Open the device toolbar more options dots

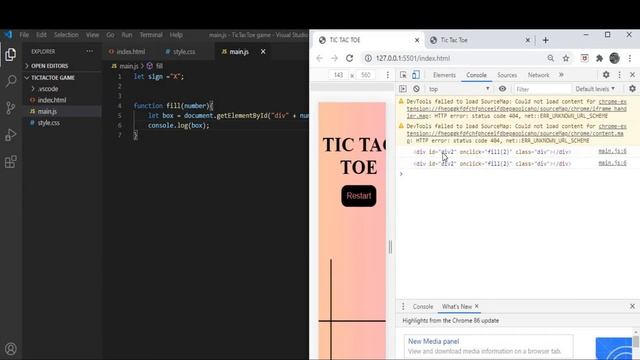click(388, 75)
